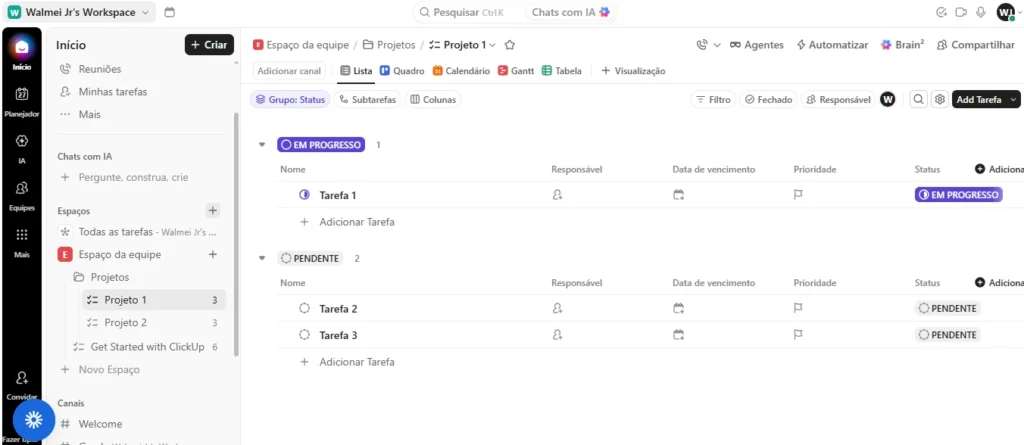Open the Equipes icon
The width and height of the screenshot is (1024, 445).
22,188
